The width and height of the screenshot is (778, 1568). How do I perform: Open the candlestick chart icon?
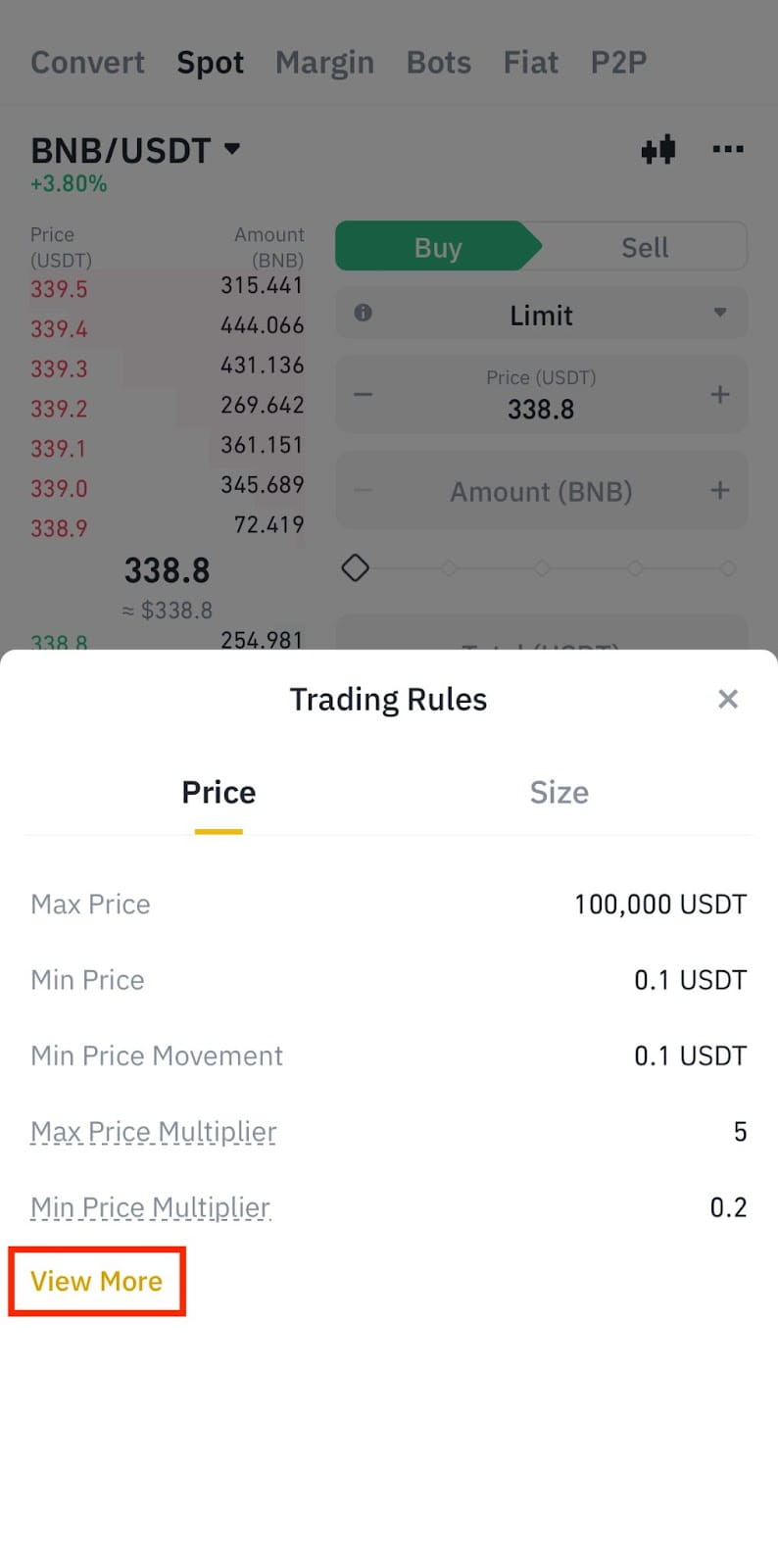[x=658, y=150]
